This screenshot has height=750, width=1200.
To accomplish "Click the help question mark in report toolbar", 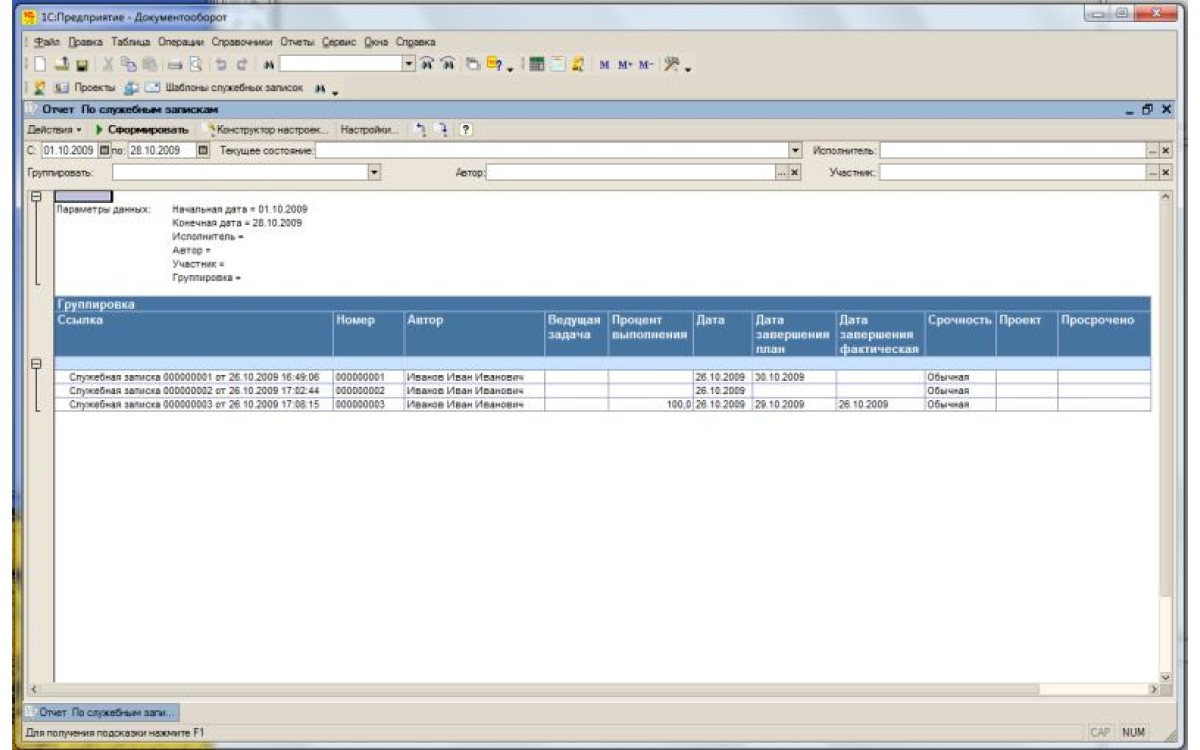I will pos(466,130).
